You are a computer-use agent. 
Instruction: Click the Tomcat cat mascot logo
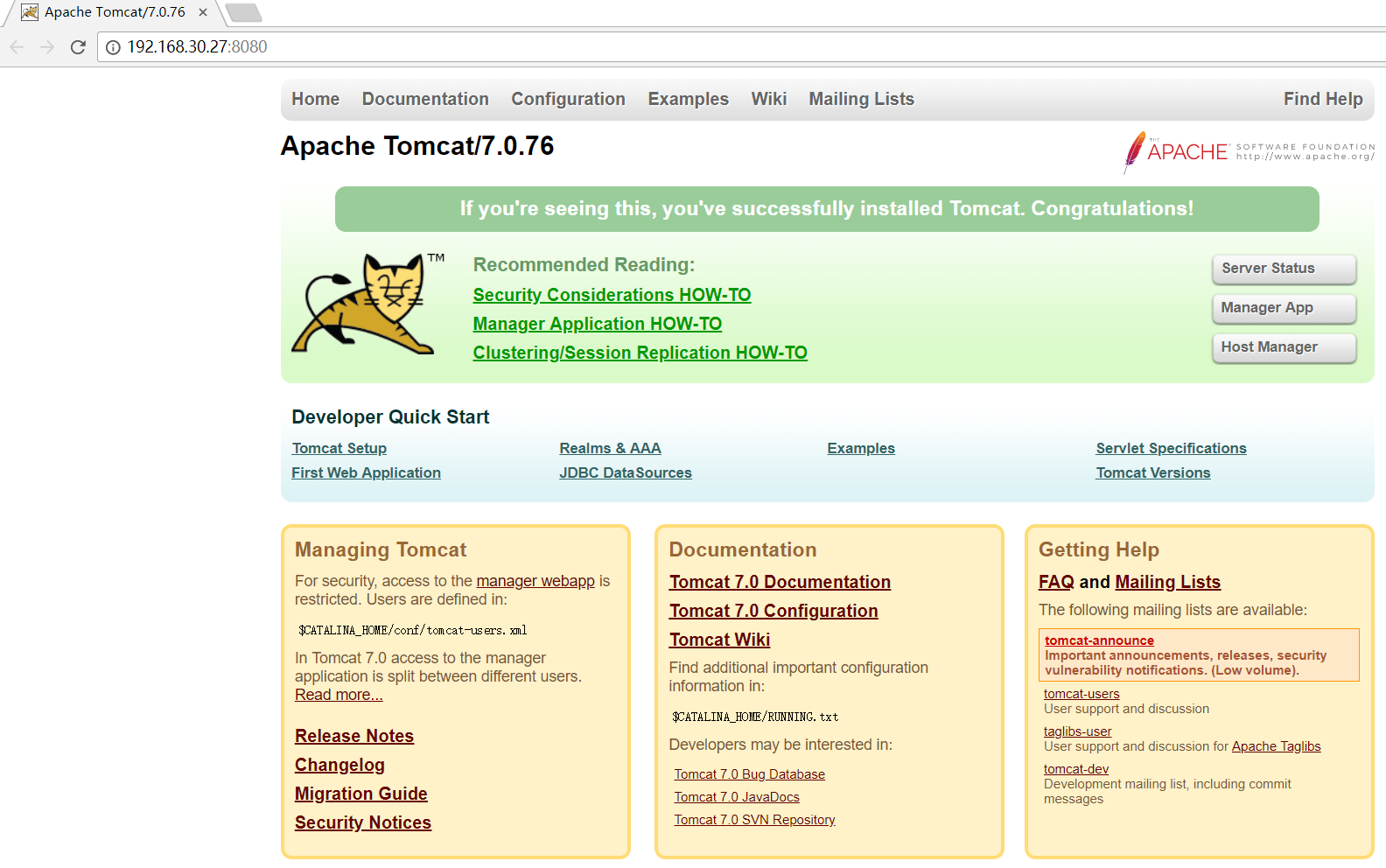(366, 304)
